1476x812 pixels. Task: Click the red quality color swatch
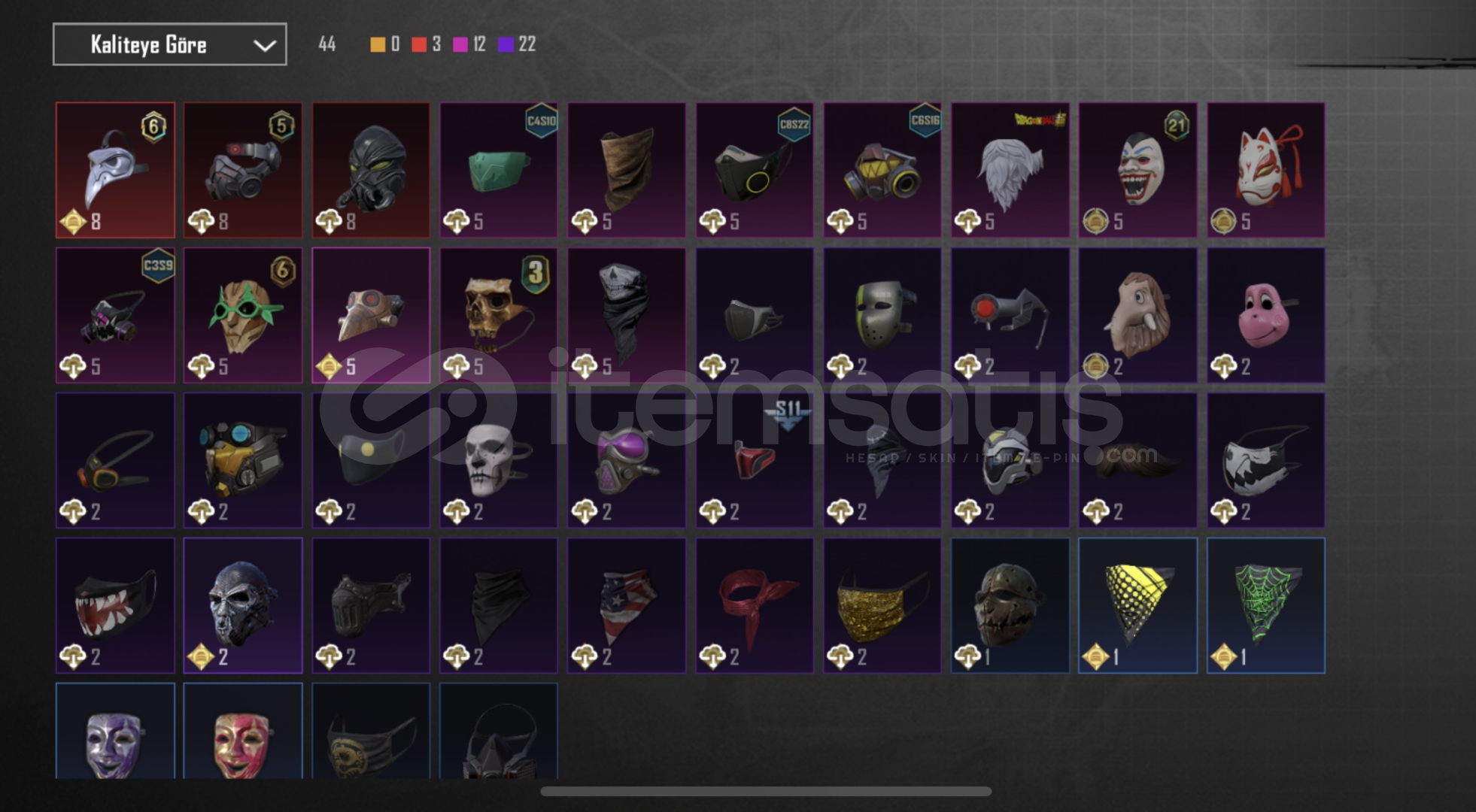point(419,44)
